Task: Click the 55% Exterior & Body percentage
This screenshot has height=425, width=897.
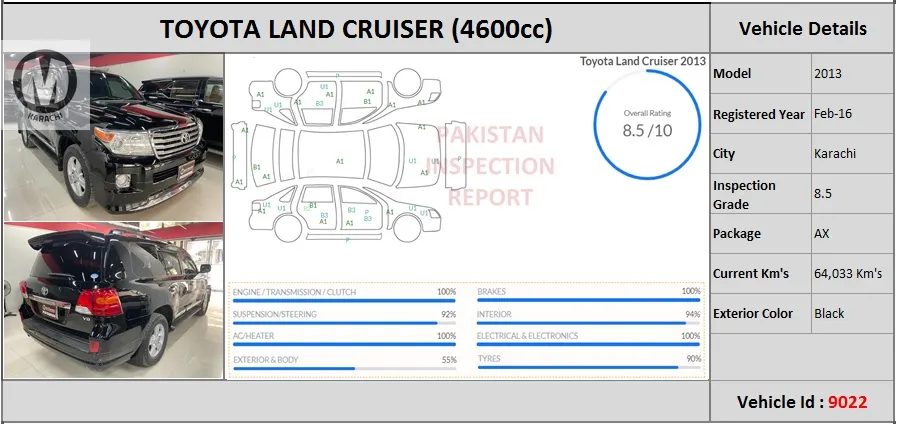Action: pyautogui.click(x=449, y=360)
